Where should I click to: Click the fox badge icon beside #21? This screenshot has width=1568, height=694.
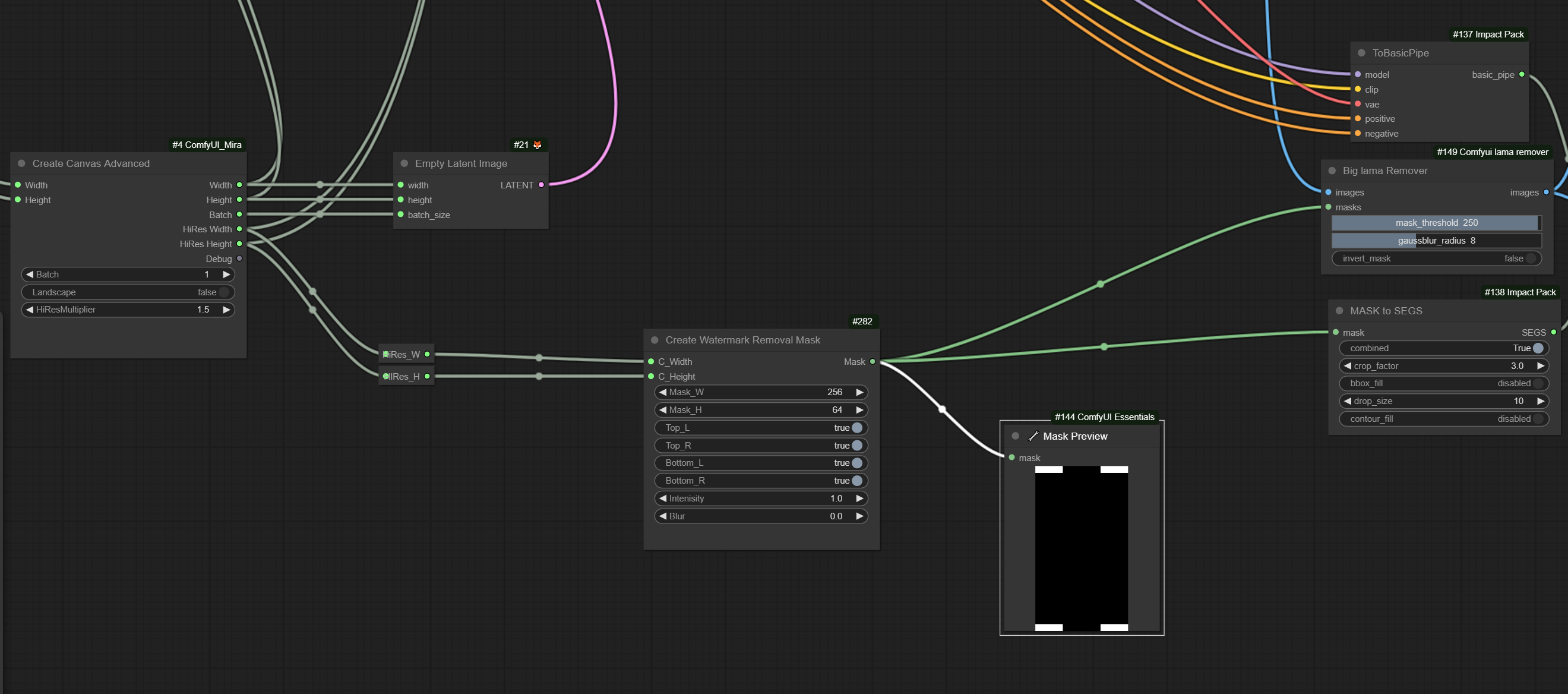point(537,145)
